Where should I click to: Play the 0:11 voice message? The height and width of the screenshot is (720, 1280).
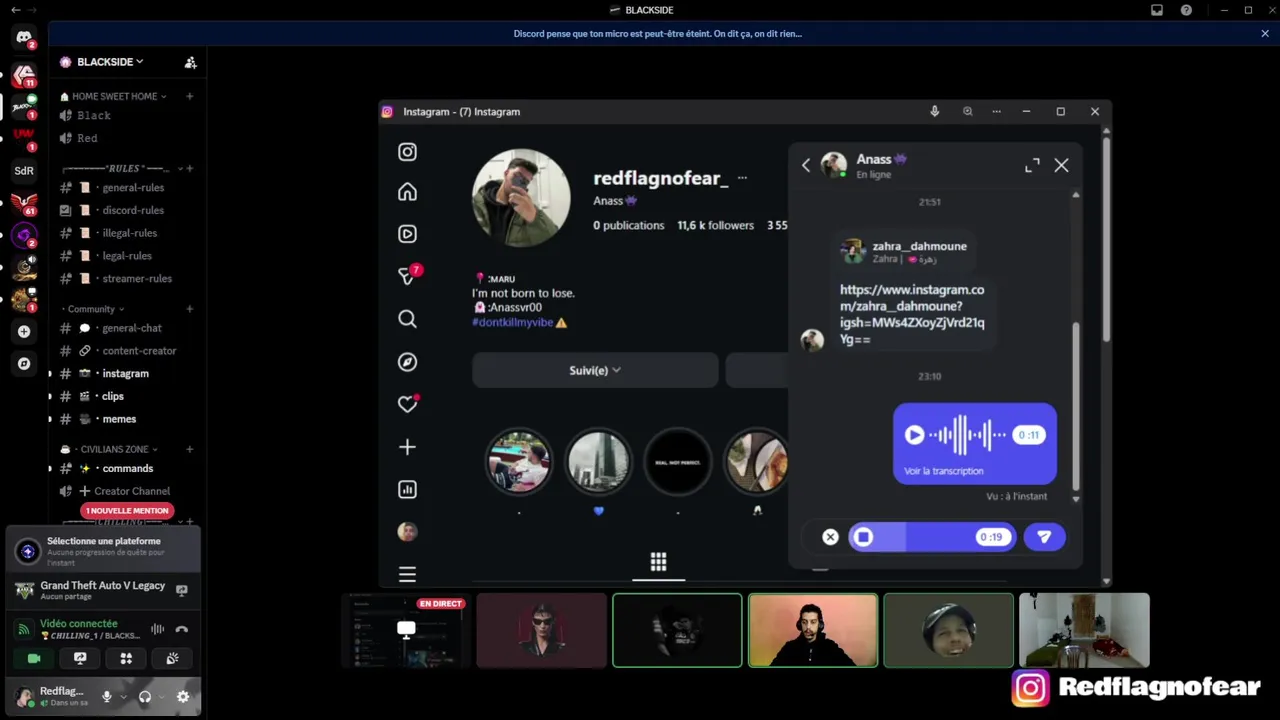coord(914,435)
